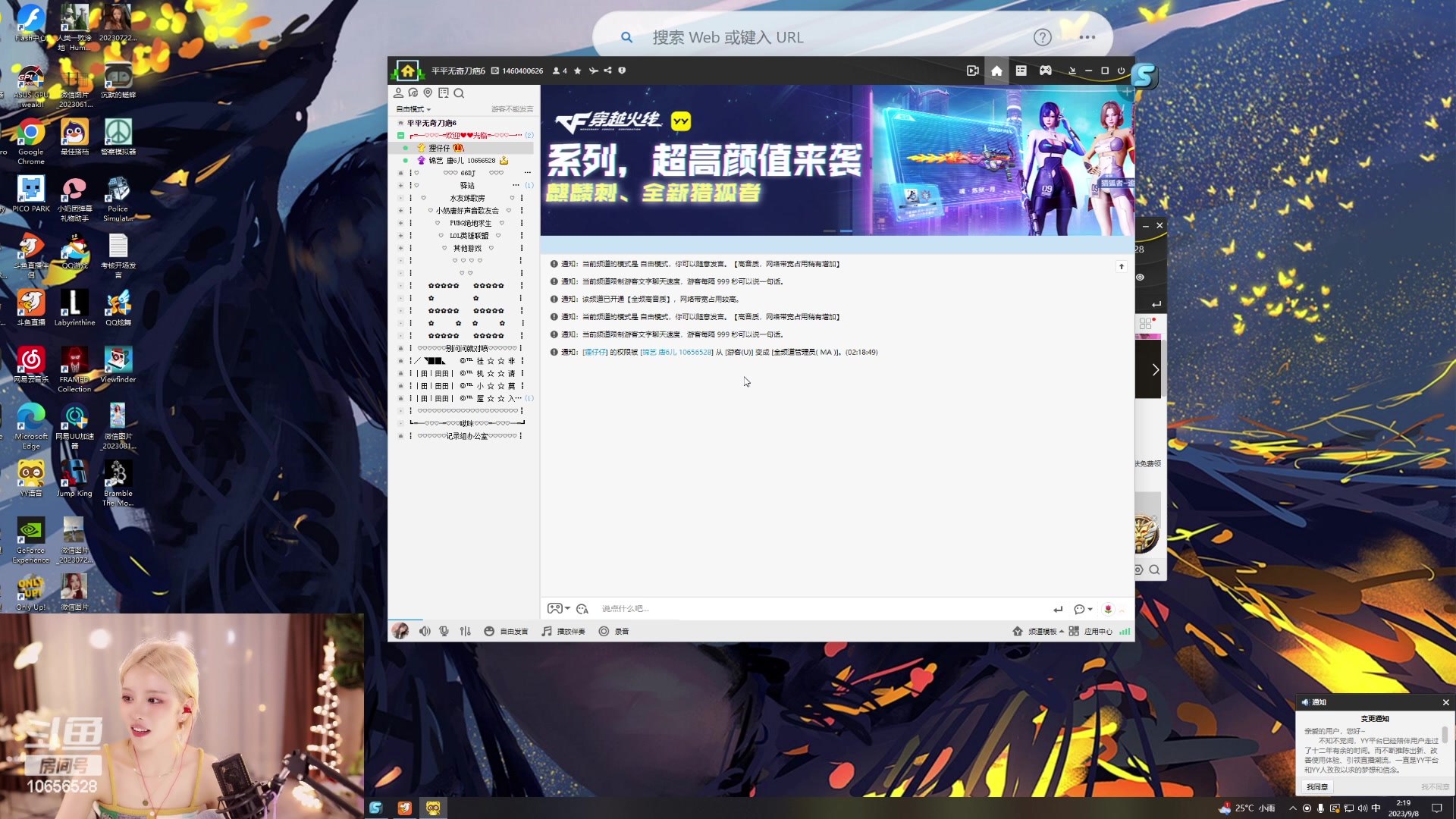Open the YY channel home logo
1456x819 pixels.
[408, 71]
